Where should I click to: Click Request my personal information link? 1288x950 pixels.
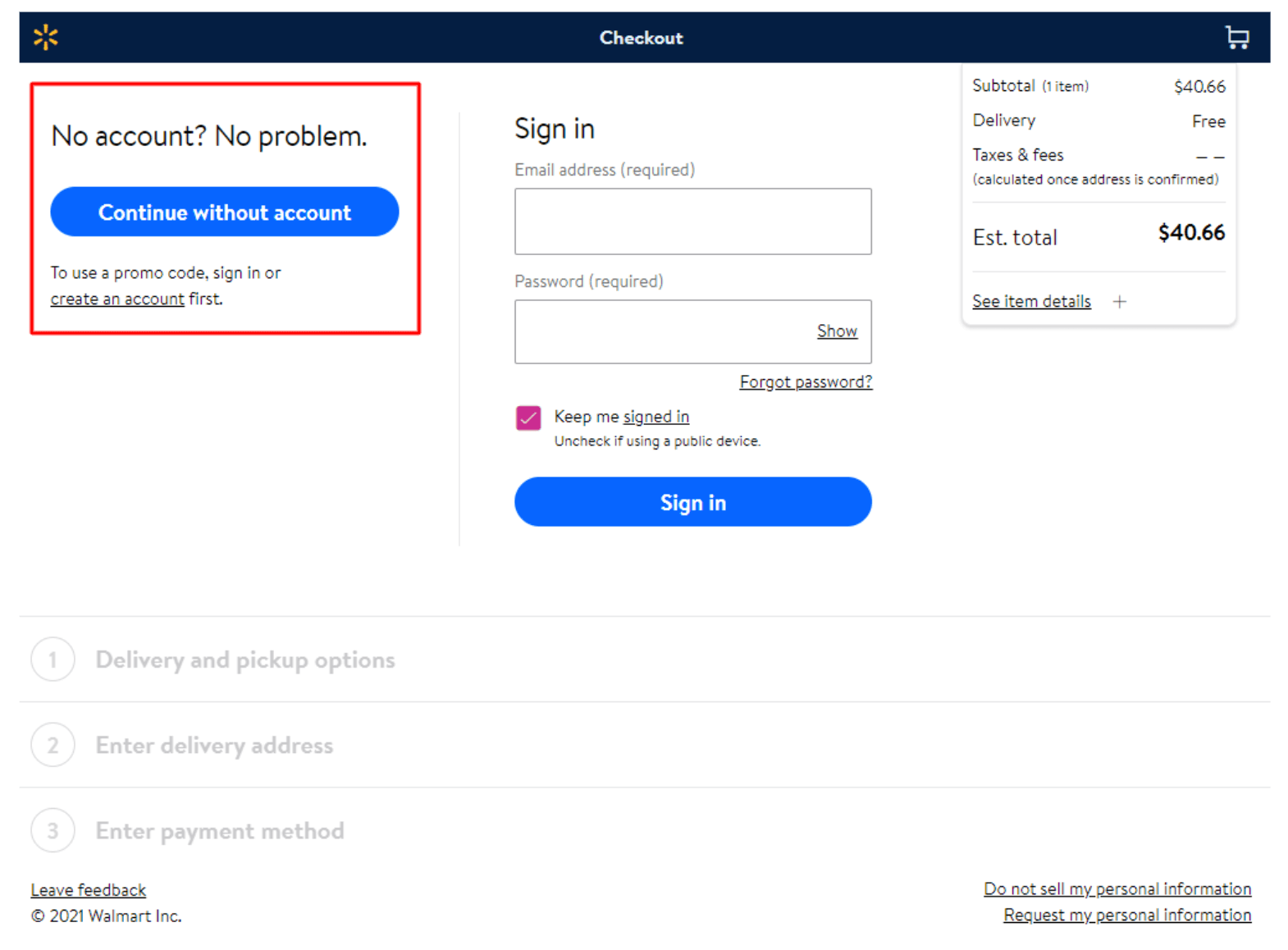coord(1126,916)
